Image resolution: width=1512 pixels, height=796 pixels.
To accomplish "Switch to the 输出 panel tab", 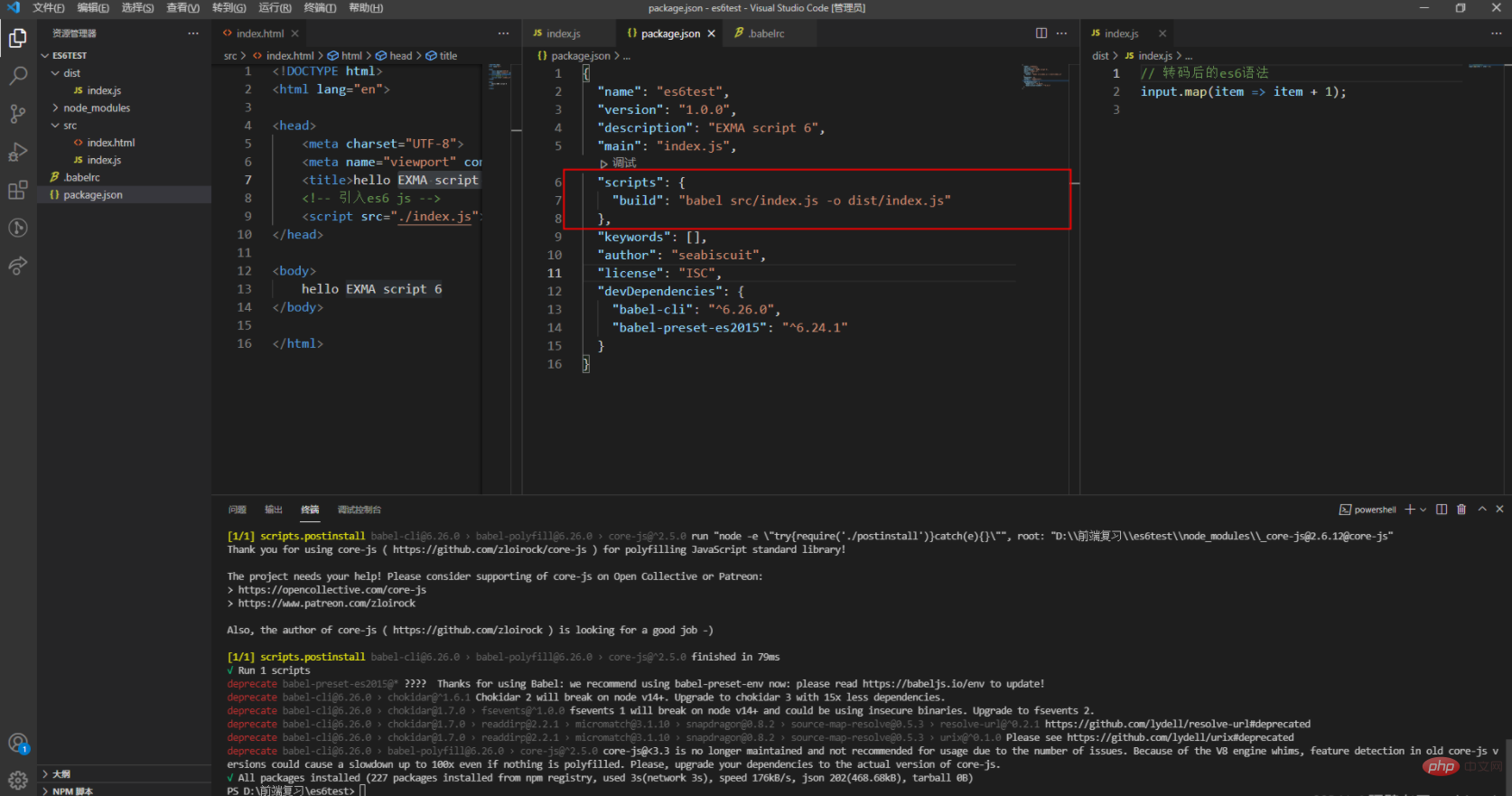I will (273, 510).
